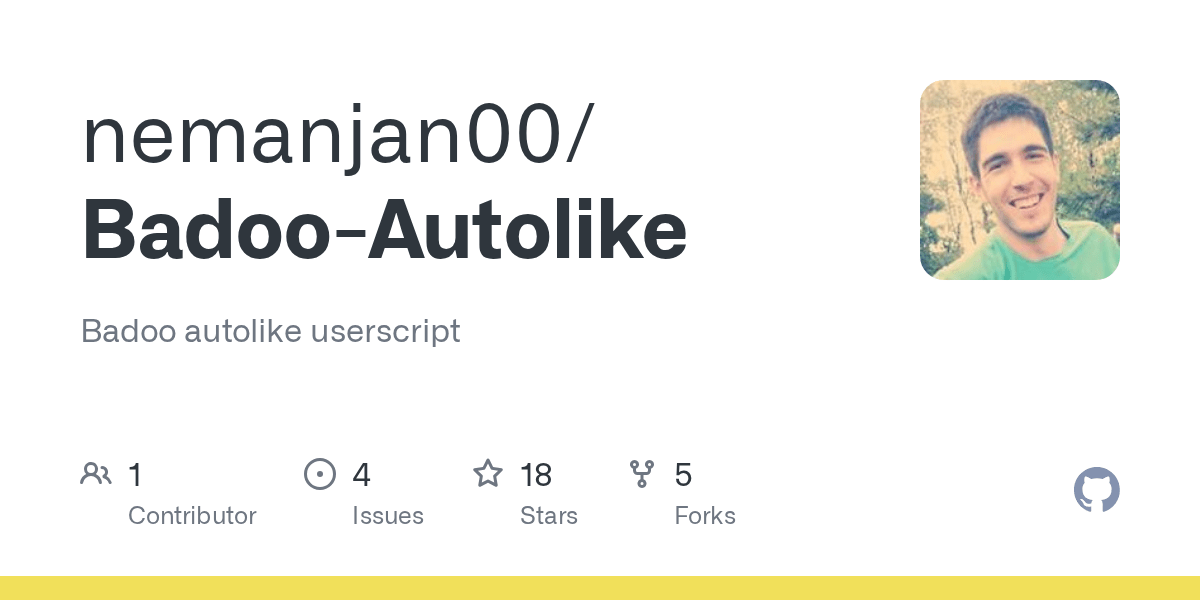This screenshot has height=600, width=1200.
Task: Click the contributor count 1
Action: coord(135,474)
